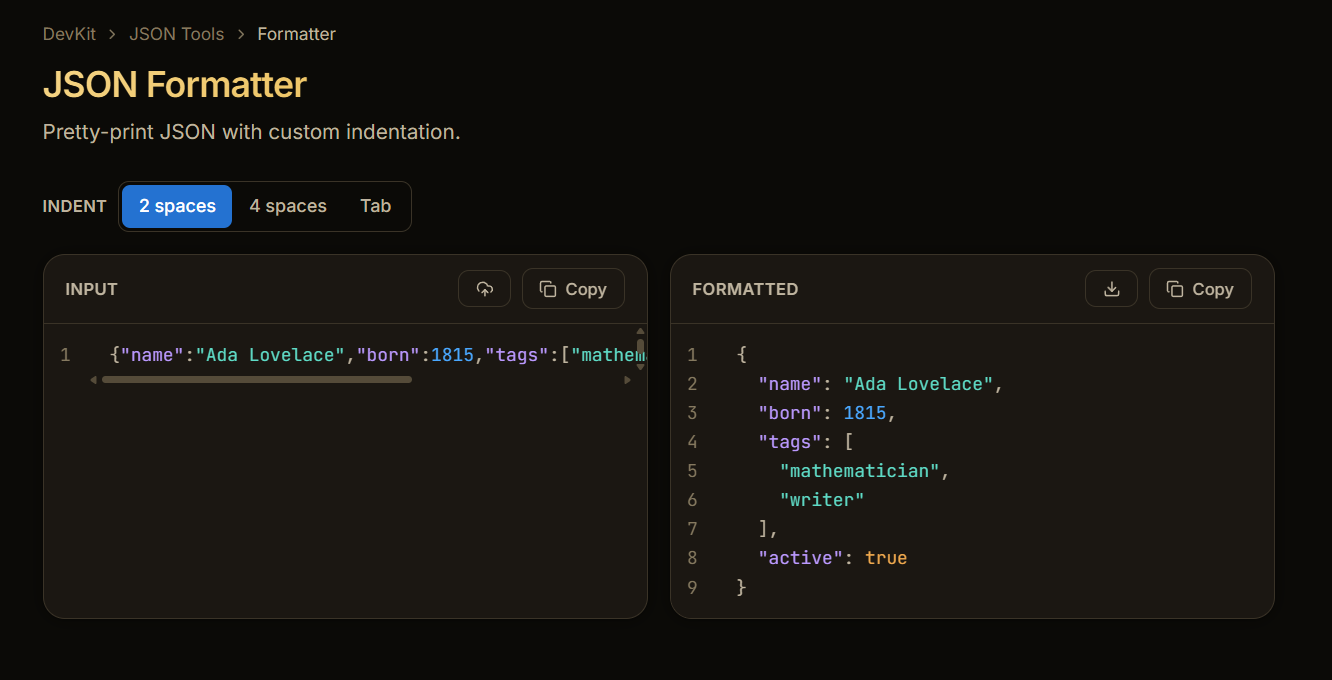The image size is (1332, 680).
Task: Click "writer" in the formatted output
Action: click(822, 500)
